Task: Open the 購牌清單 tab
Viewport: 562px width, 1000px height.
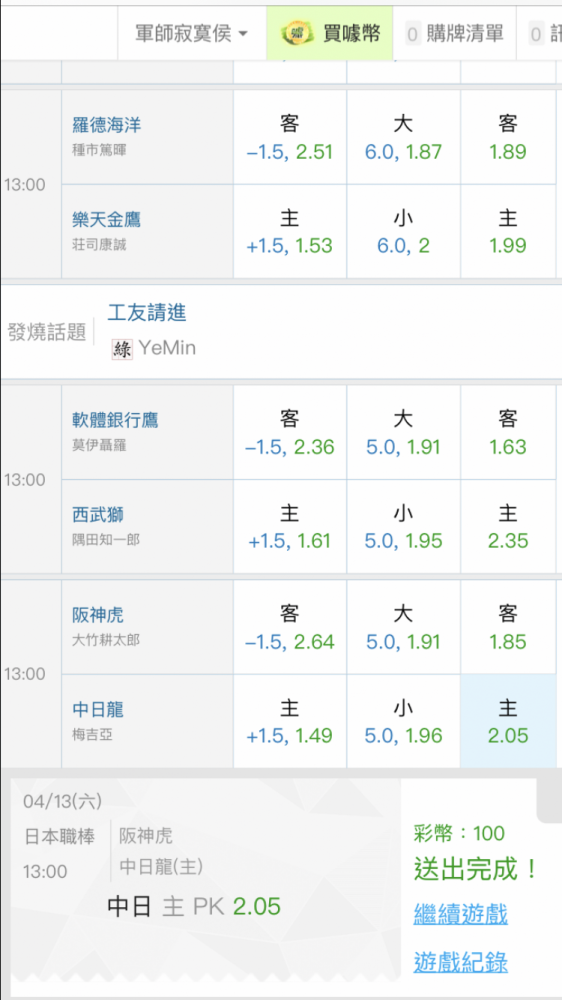Action: [454, 34]
